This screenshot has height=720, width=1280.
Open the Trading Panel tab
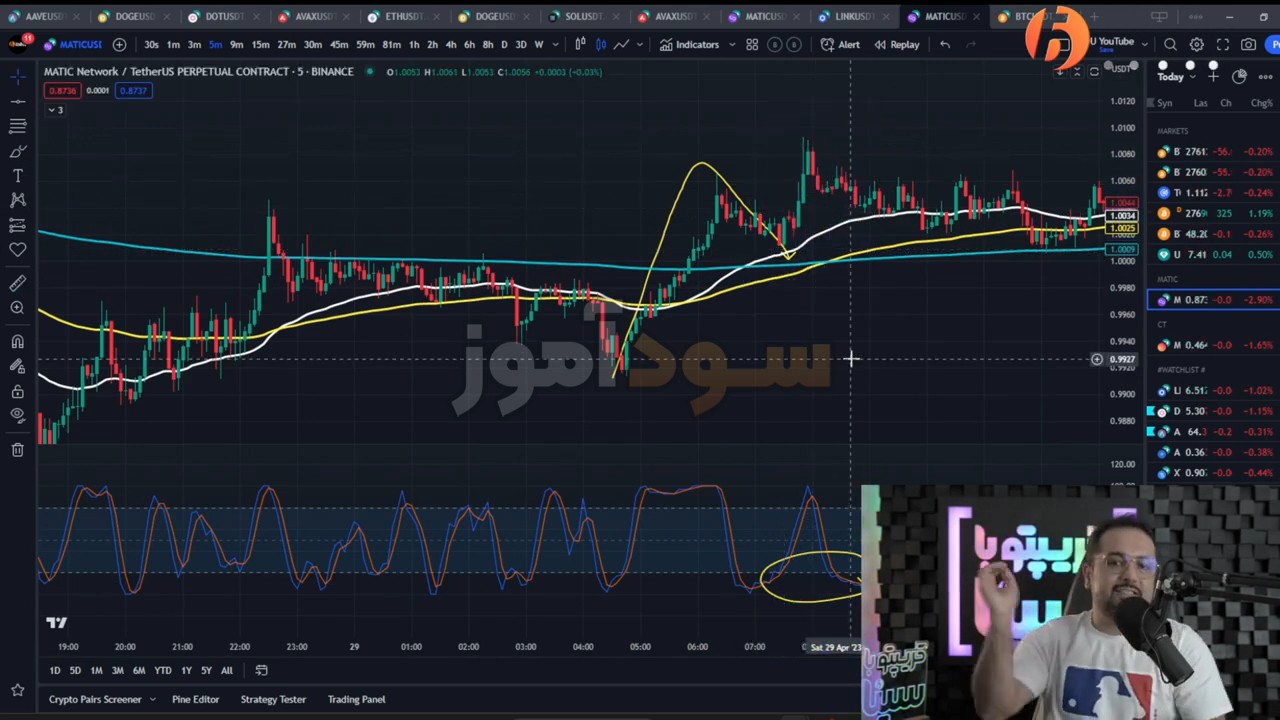[356, 699]
